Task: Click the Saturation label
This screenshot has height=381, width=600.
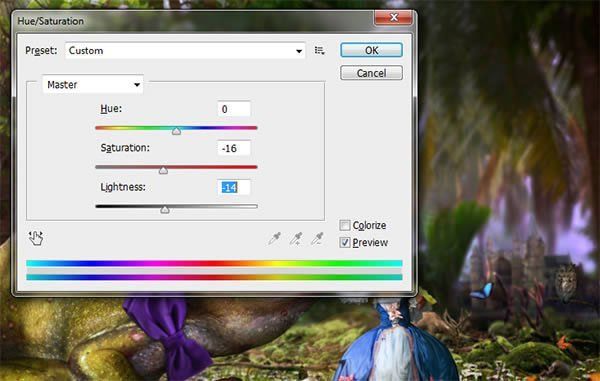Action: [x=125, y=148]
